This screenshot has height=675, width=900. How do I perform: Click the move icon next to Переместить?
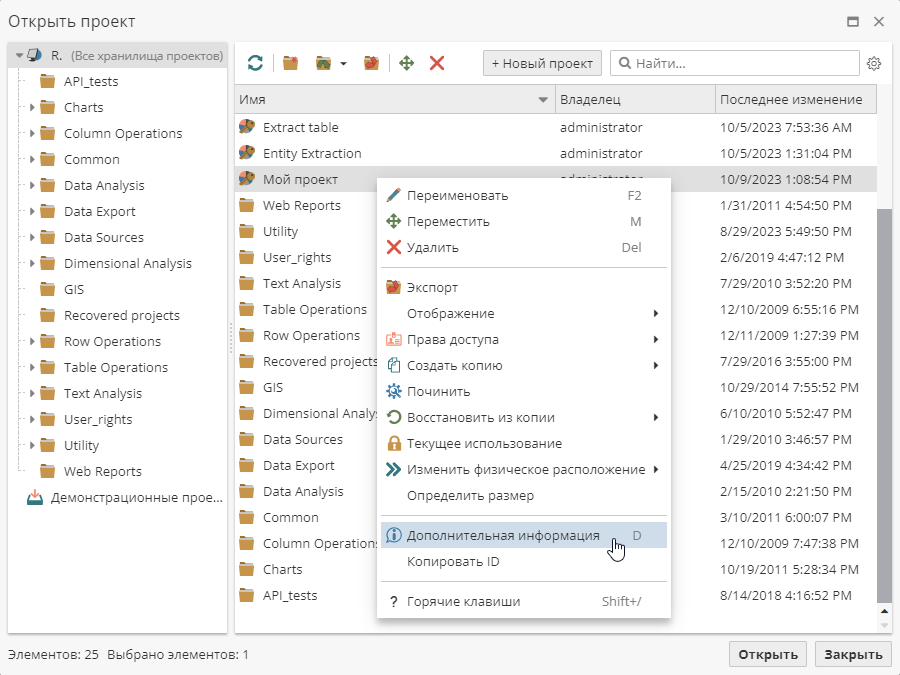393,221
